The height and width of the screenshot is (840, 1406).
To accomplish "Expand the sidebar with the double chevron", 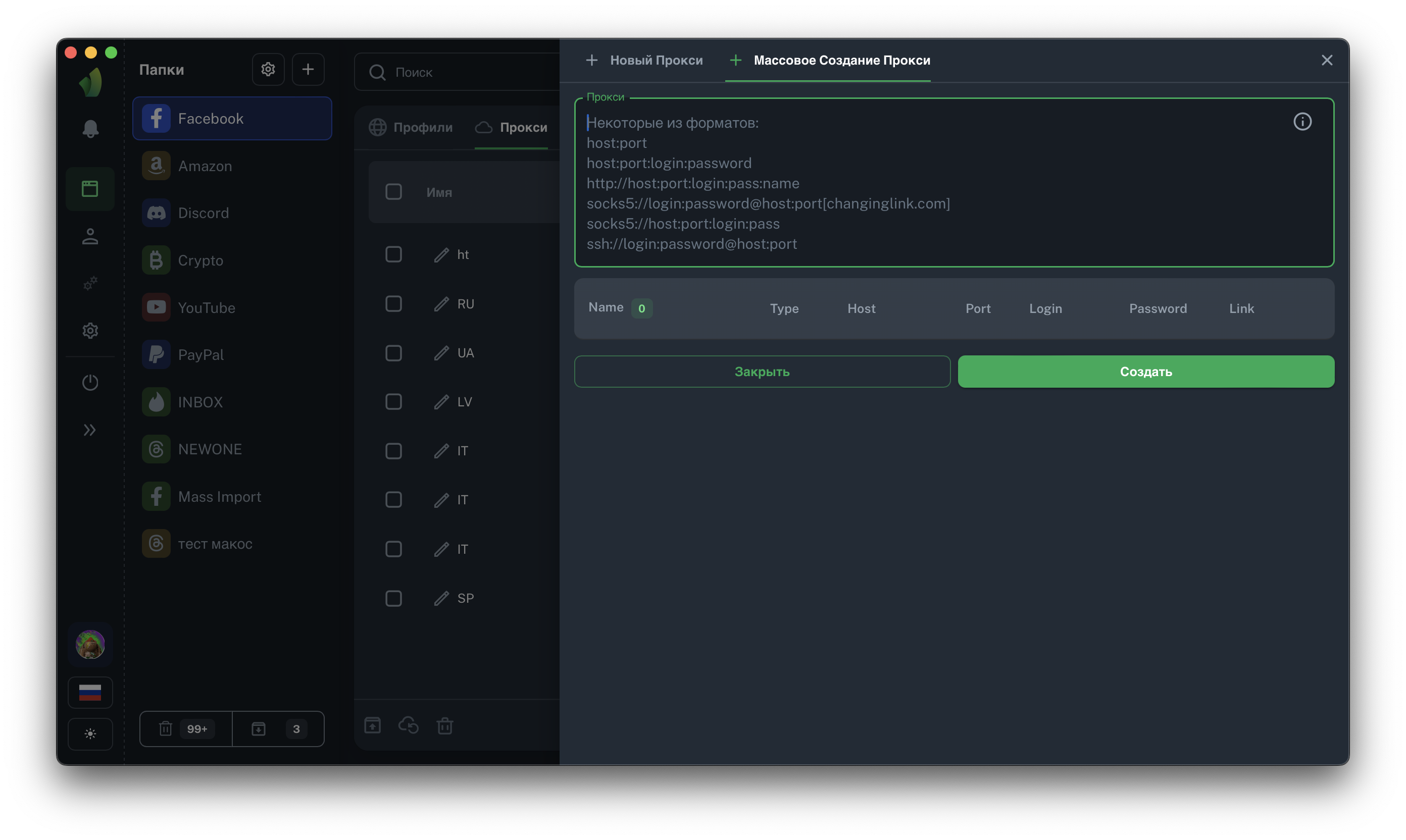I will (90, 430).
